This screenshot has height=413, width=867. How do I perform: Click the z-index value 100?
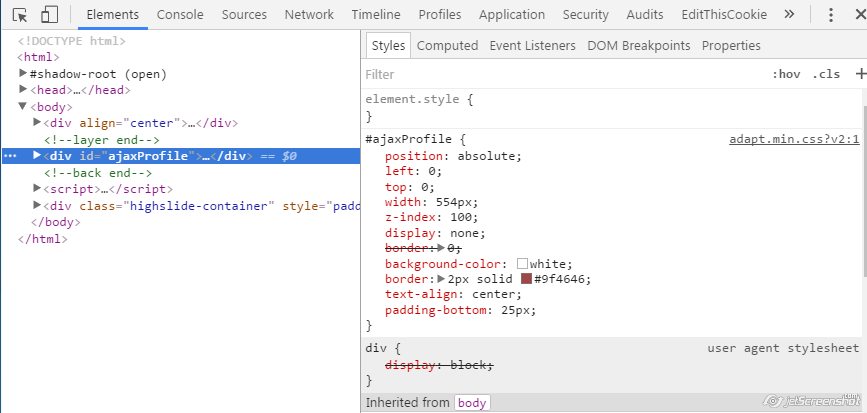[x=461, y=217]
